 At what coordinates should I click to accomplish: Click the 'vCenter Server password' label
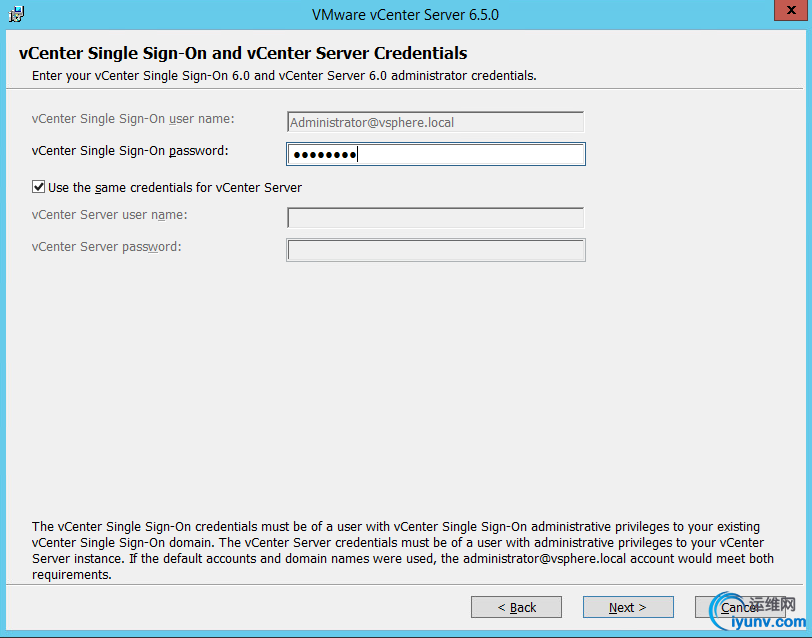tap(107, 246)
